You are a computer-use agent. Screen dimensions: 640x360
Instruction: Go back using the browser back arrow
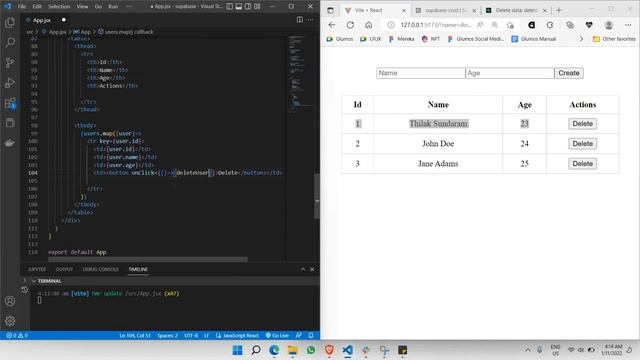(x=332, y=25)
